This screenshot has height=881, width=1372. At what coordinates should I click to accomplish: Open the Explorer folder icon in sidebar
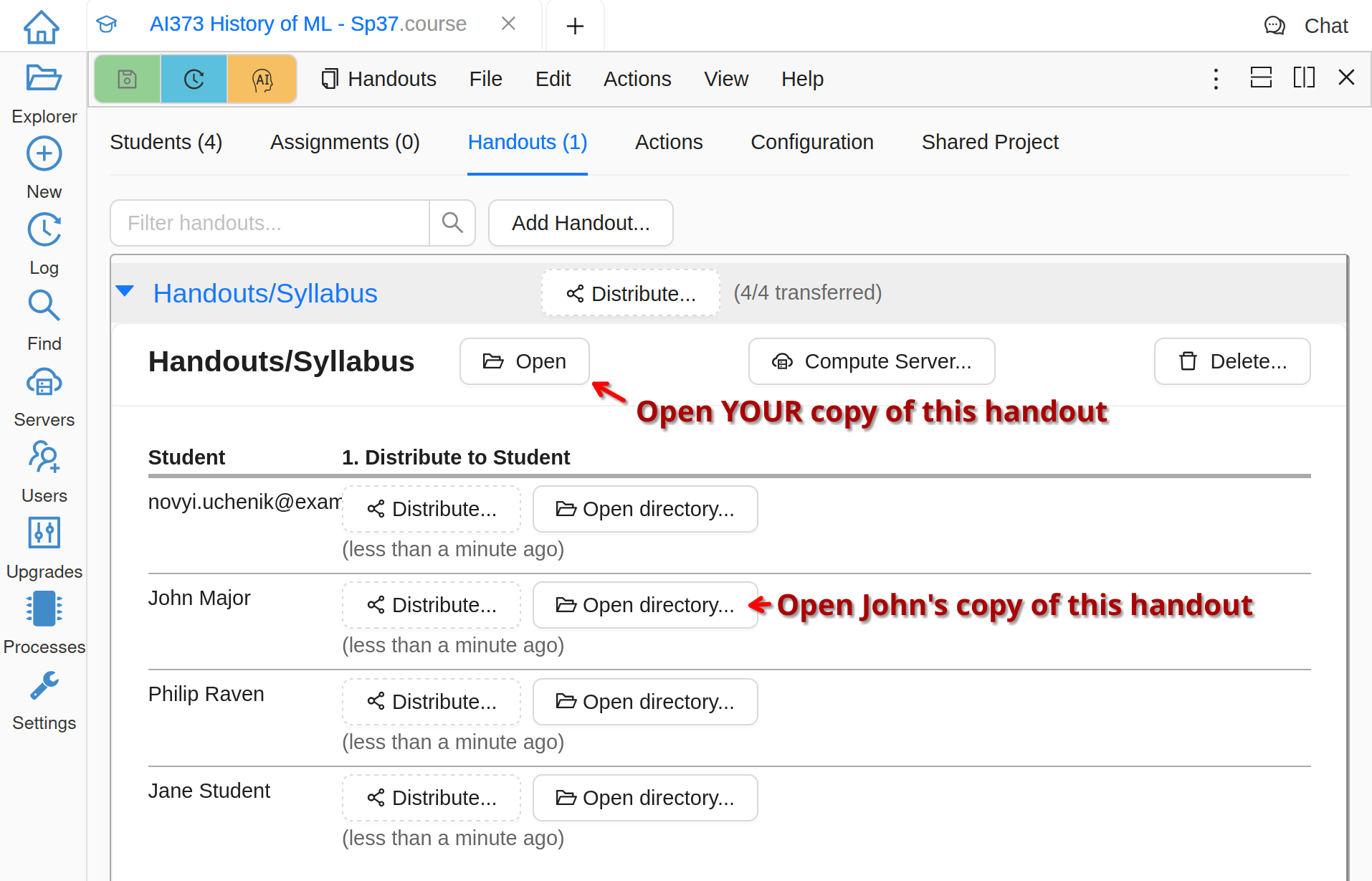pos(44,78)
